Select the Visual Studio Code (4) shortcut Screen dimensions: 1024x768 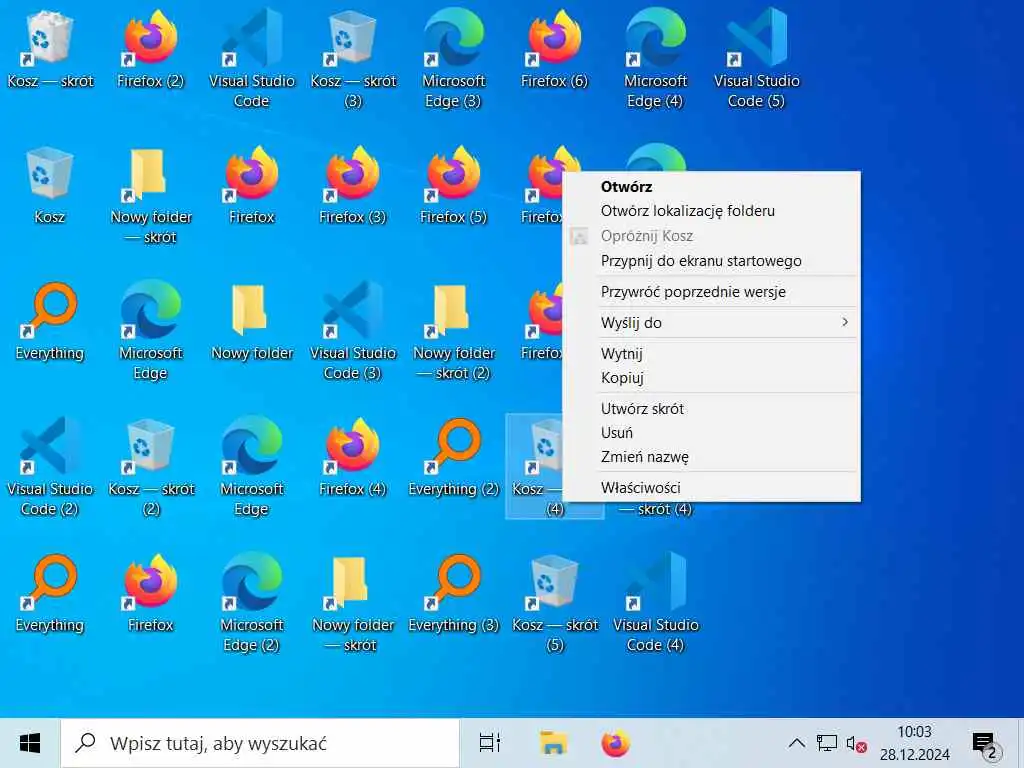coord(655,601)
